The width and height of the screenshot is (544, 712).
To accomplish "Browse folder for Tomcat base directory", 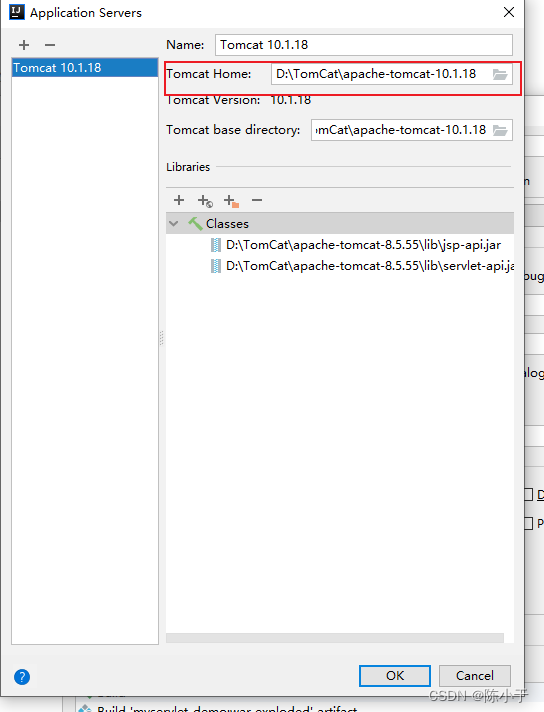I will (x=500, y=130).
